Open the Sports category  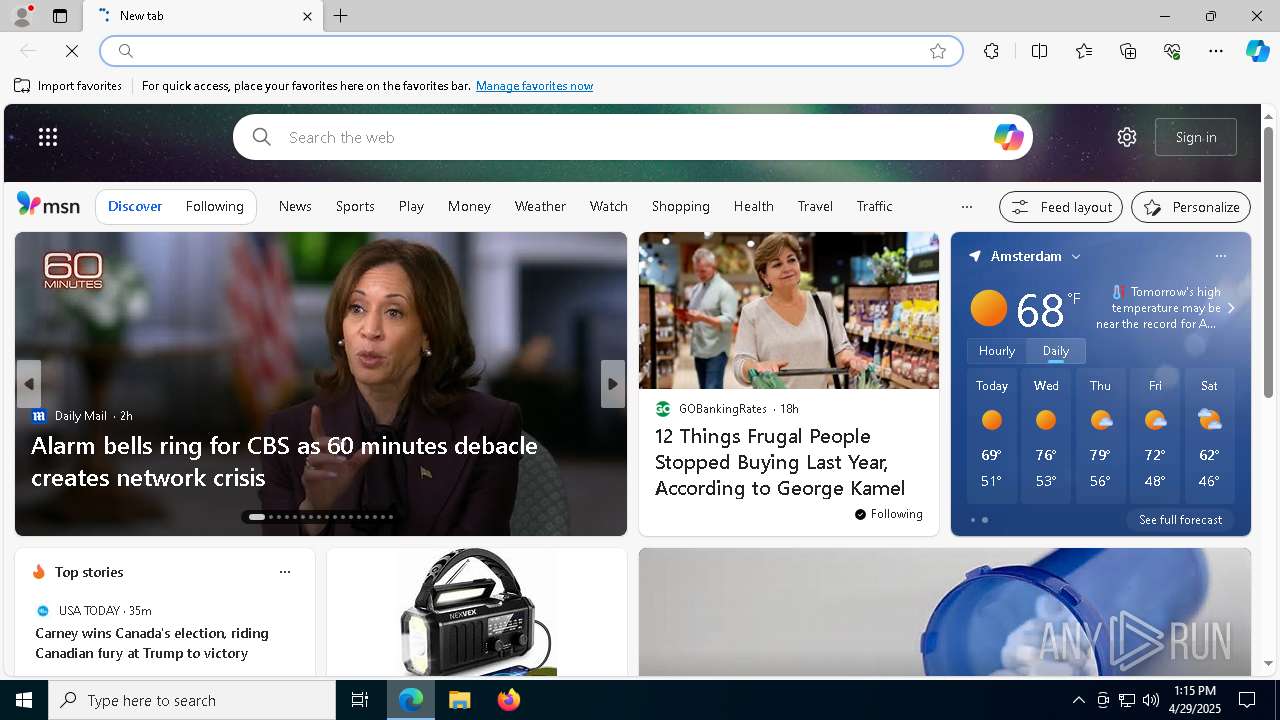[355, 206]
